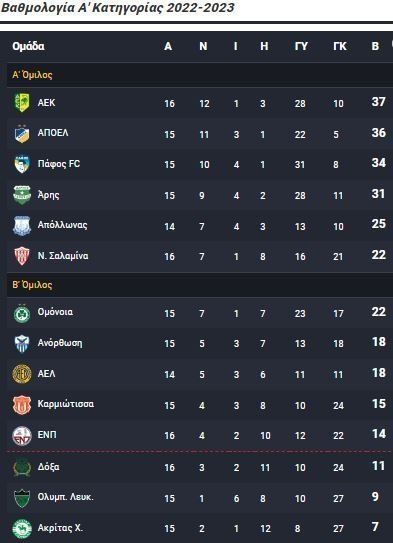Click the Β points column header
Viewport: 393px width, 543px height.
[375, 46]
